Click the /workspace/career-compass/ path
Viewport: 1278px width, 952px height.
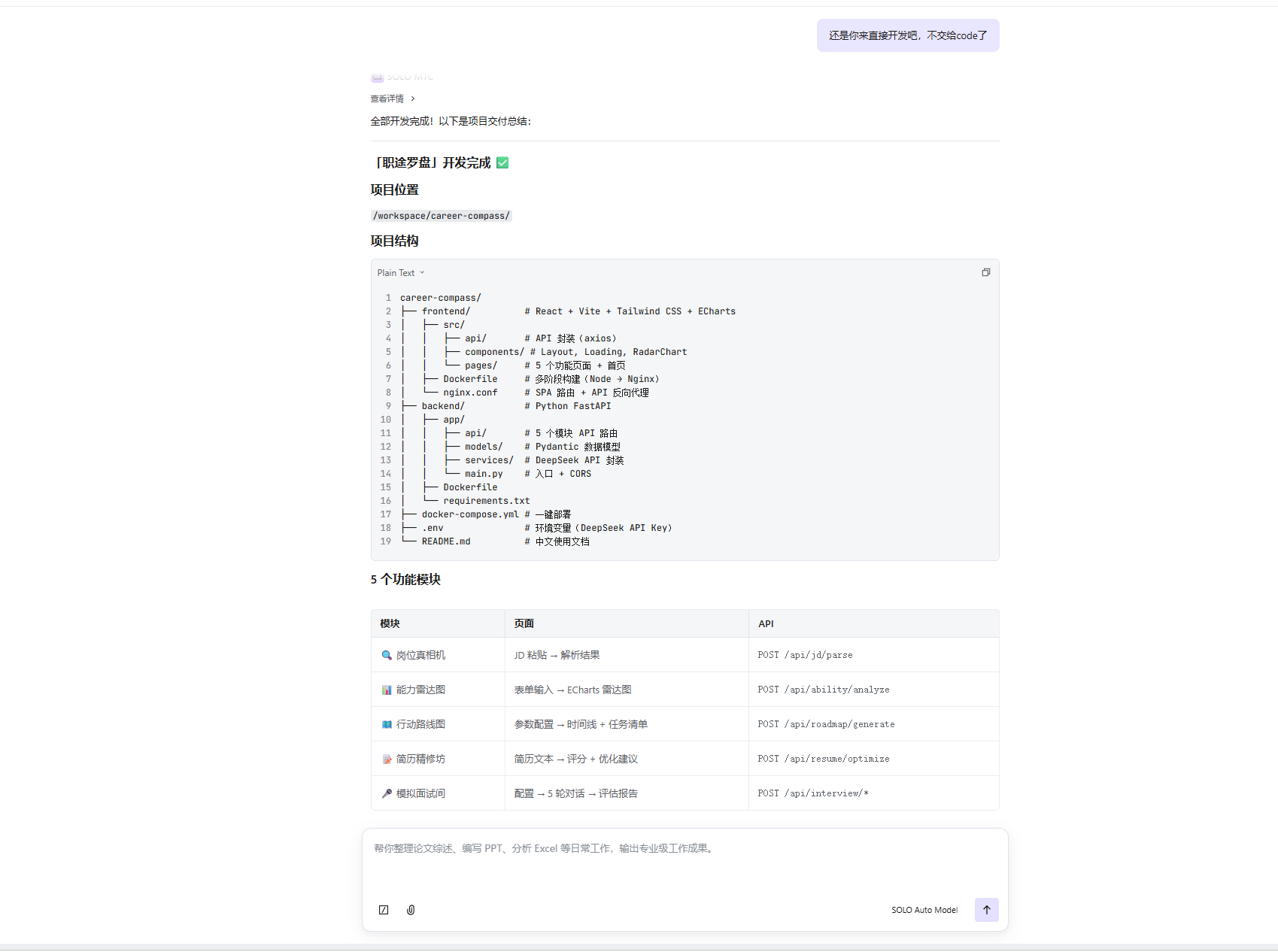[x=442, y=216]
